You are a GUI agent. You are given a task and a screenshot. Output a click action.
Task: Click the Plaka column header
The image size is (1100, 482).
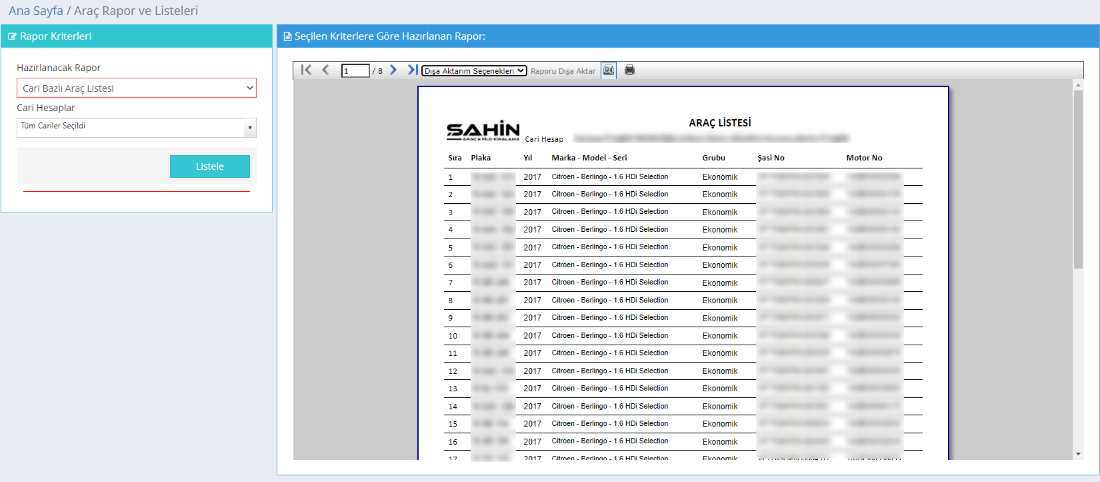481,158
